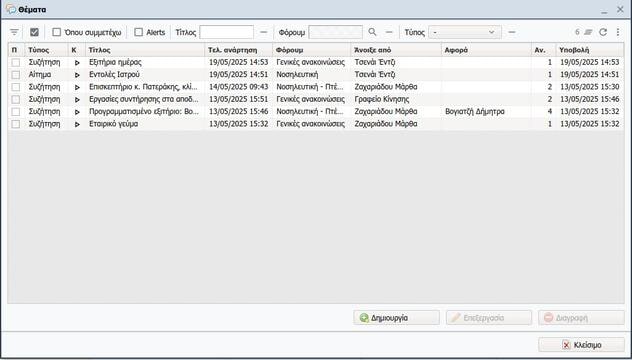
Task: Click the Διαγραφή delete button
Action: [581, 318]
